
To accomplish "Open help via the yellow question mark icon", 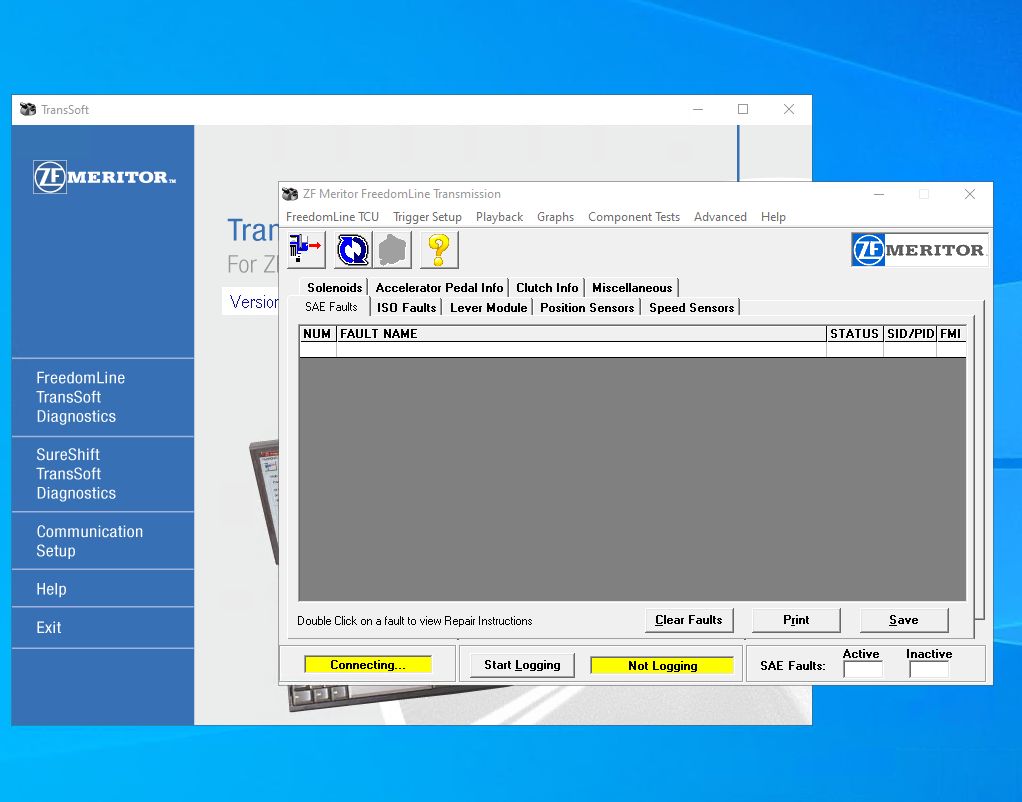I will pos(438,250).
